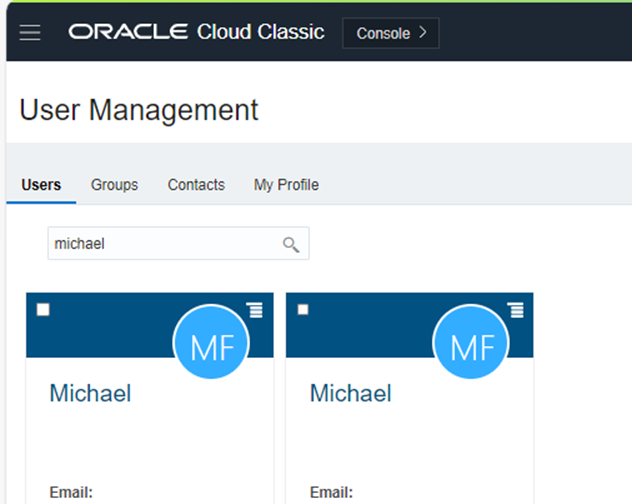Switch to the Users tab
Viewport: 632px width, 504px height.
click(41, 185)
